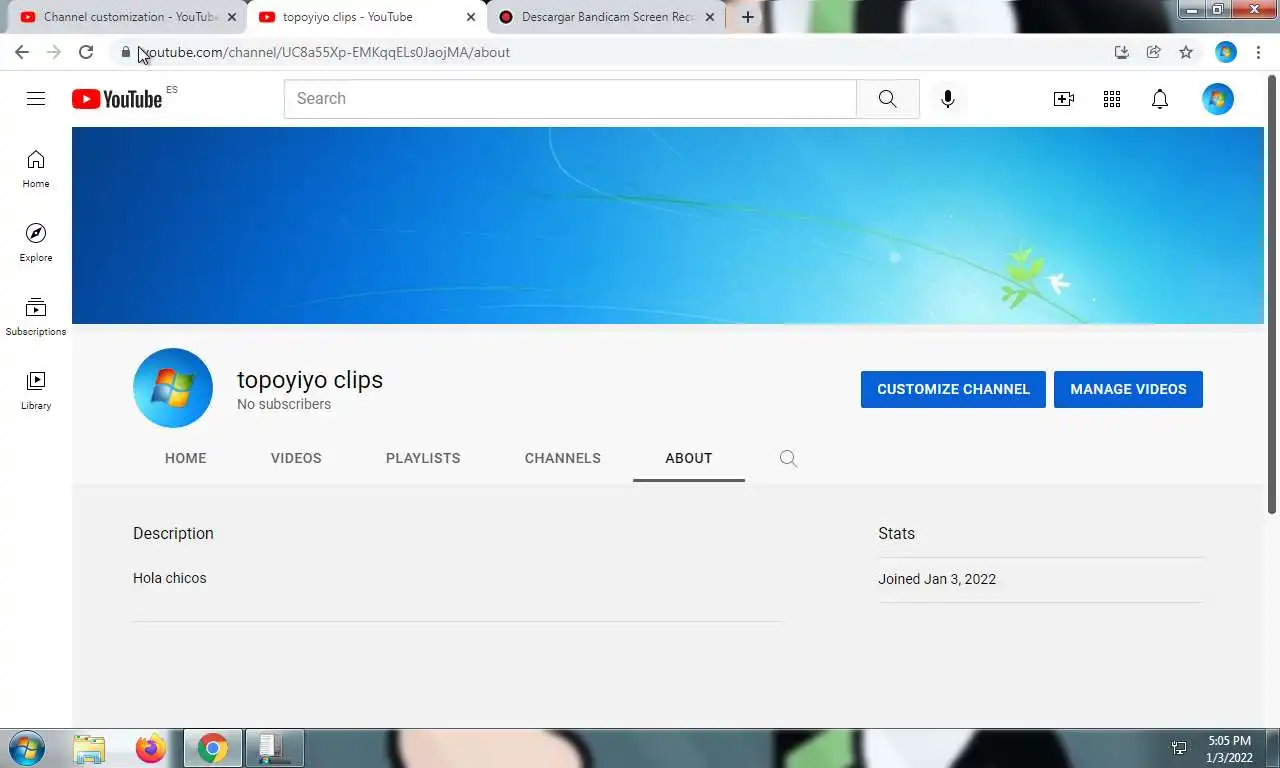Viewport: 1280px width, 768px height.
Task: Go to Home in the sidebar
Action: [36, 169]
